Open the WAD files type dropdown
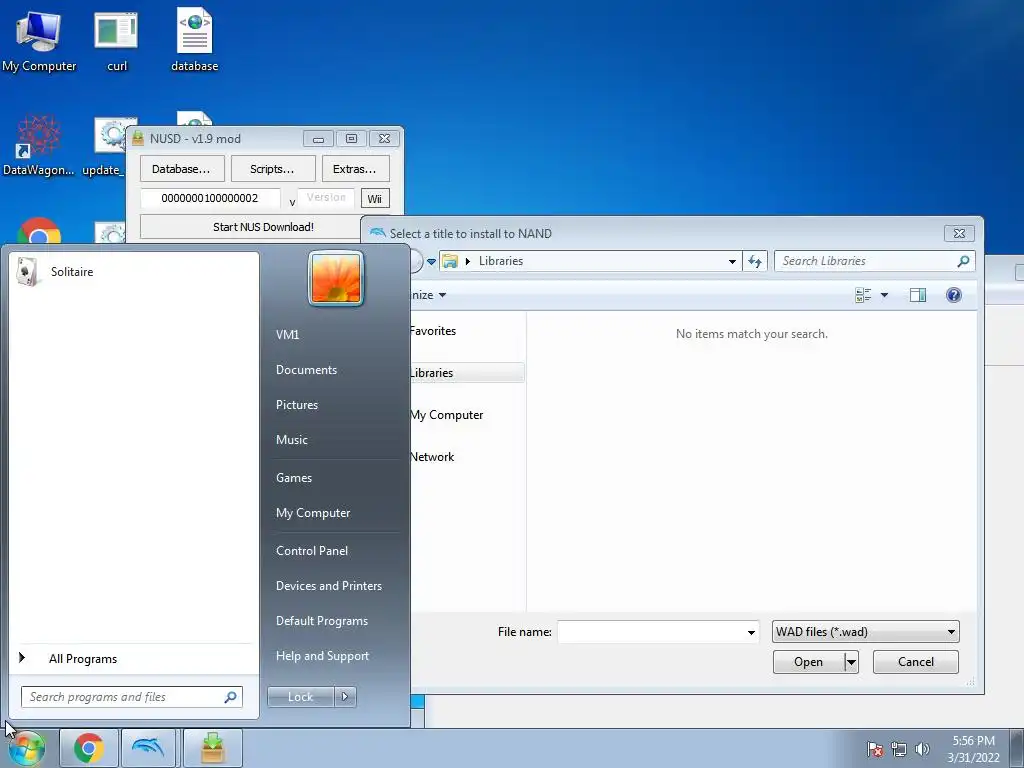The width and height of the screenshot is (1024, 768). pyautogui.click(x=865, y=632)
